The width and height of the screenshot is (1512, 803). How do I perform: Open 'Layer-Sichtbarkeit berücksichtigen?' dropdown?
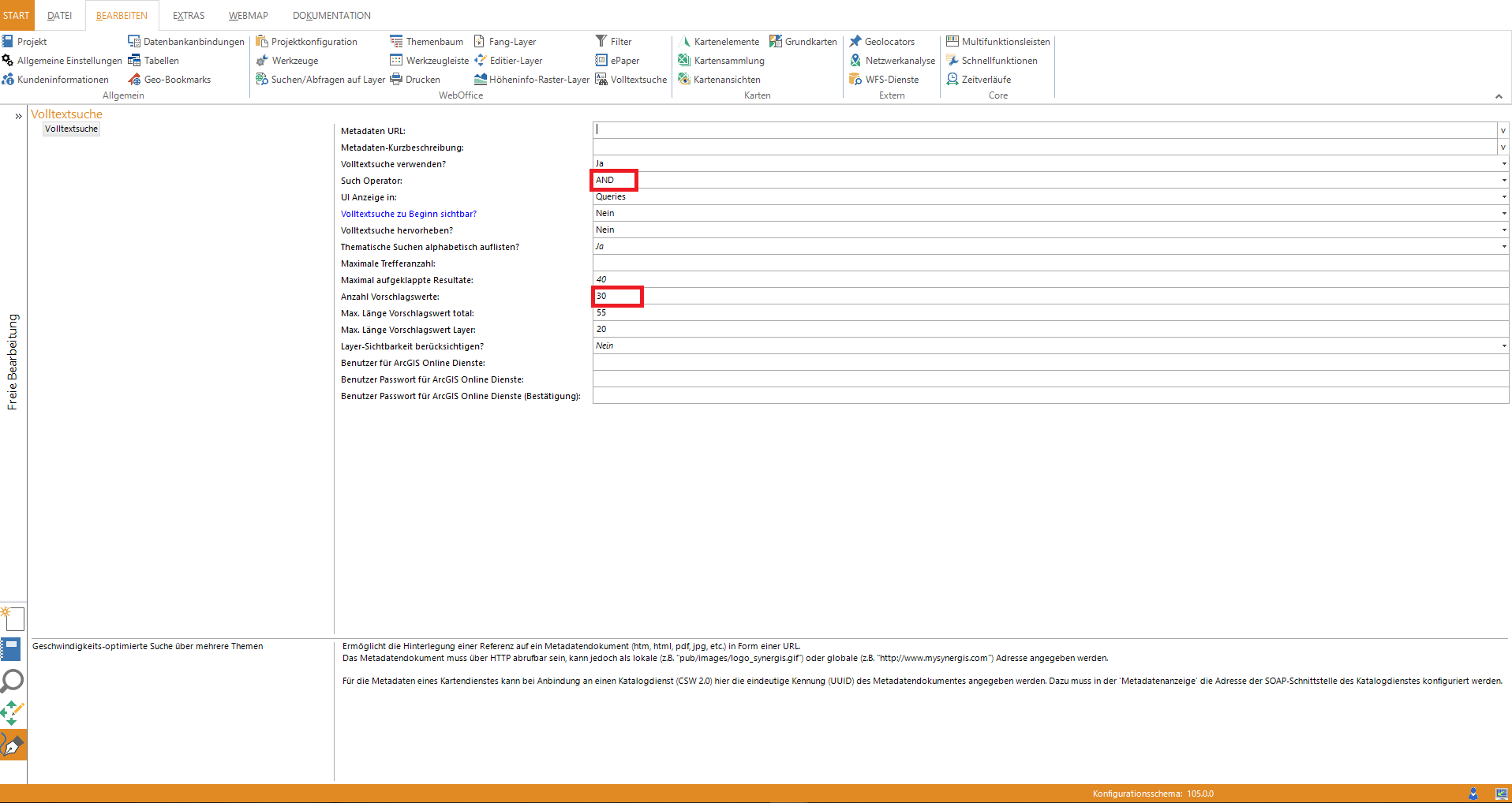click(1503, 346)
